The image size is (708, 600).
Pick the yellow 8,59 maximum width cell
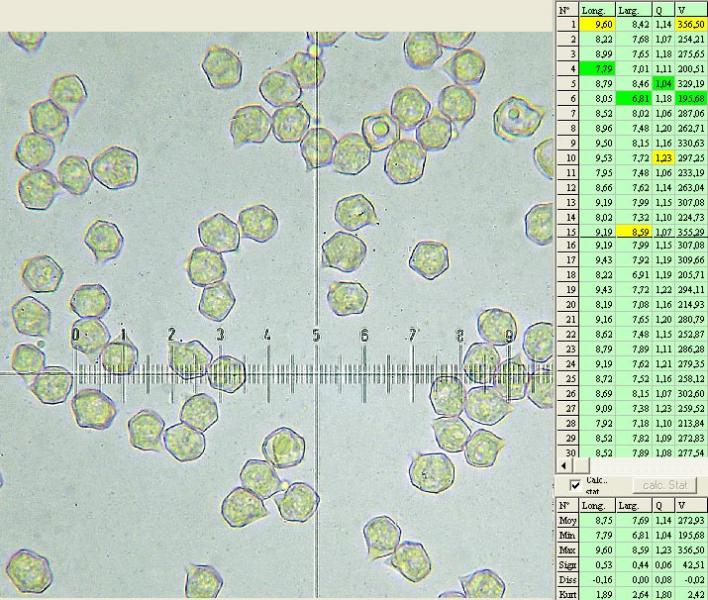pos(631,231)
